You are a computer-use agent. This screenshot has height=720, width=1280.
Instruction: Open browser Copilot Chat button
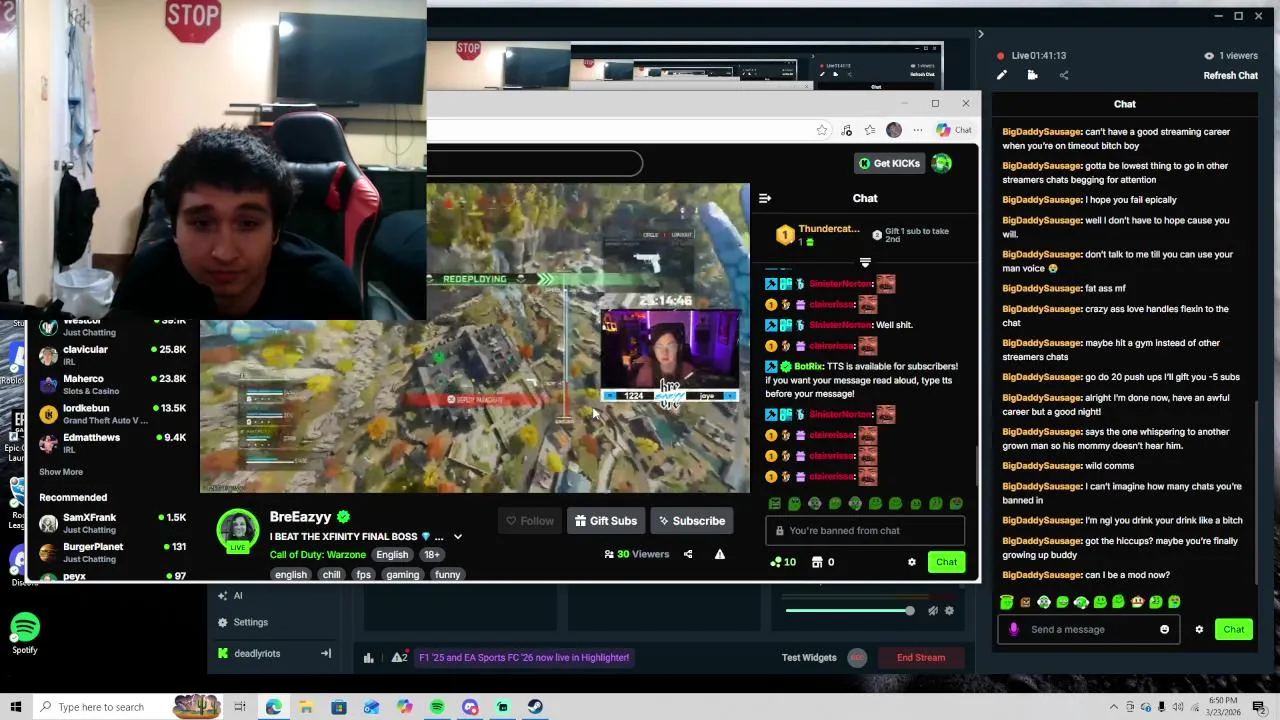[x=953, y=130]
